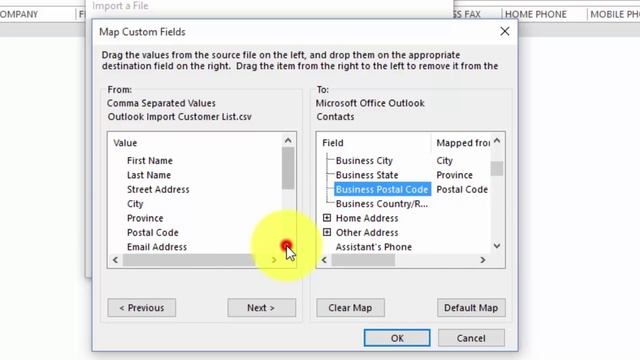Select the Assistant's Phone field
This screenshot has height=360, width=640.
[x=374, y=247]
